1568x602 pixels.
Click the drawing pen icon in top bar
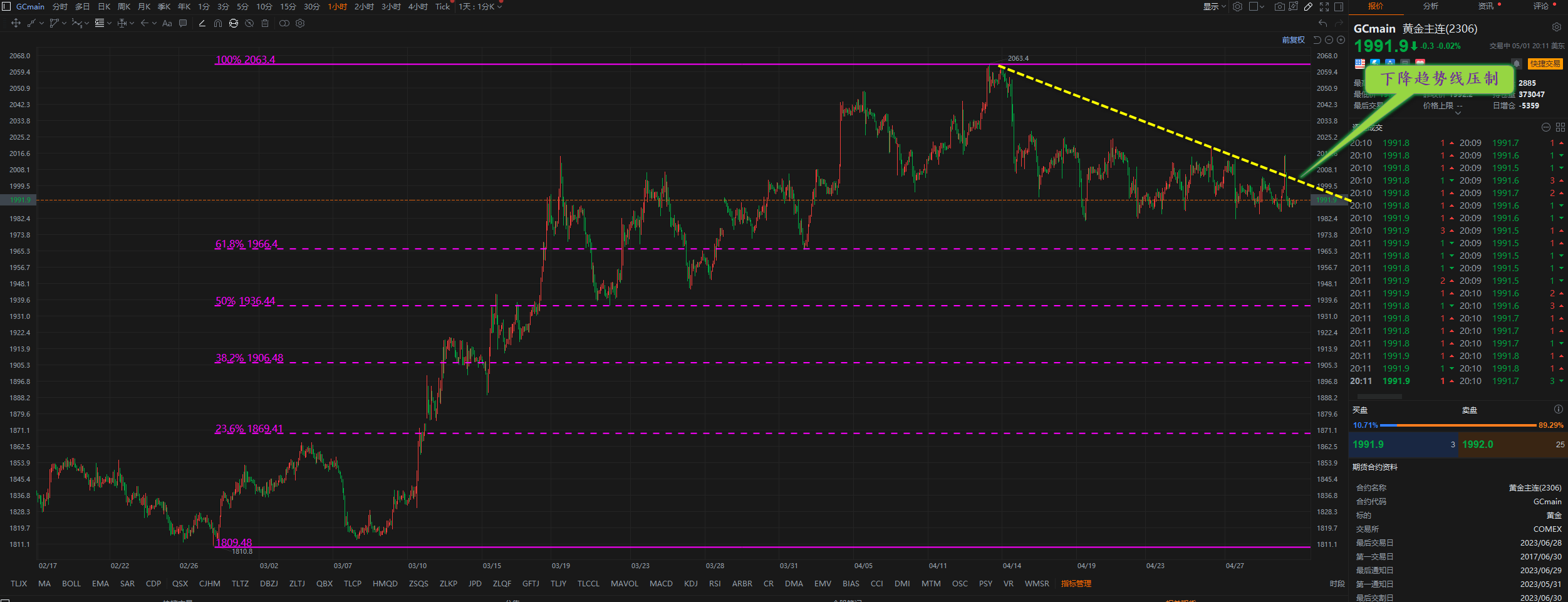1308,7
